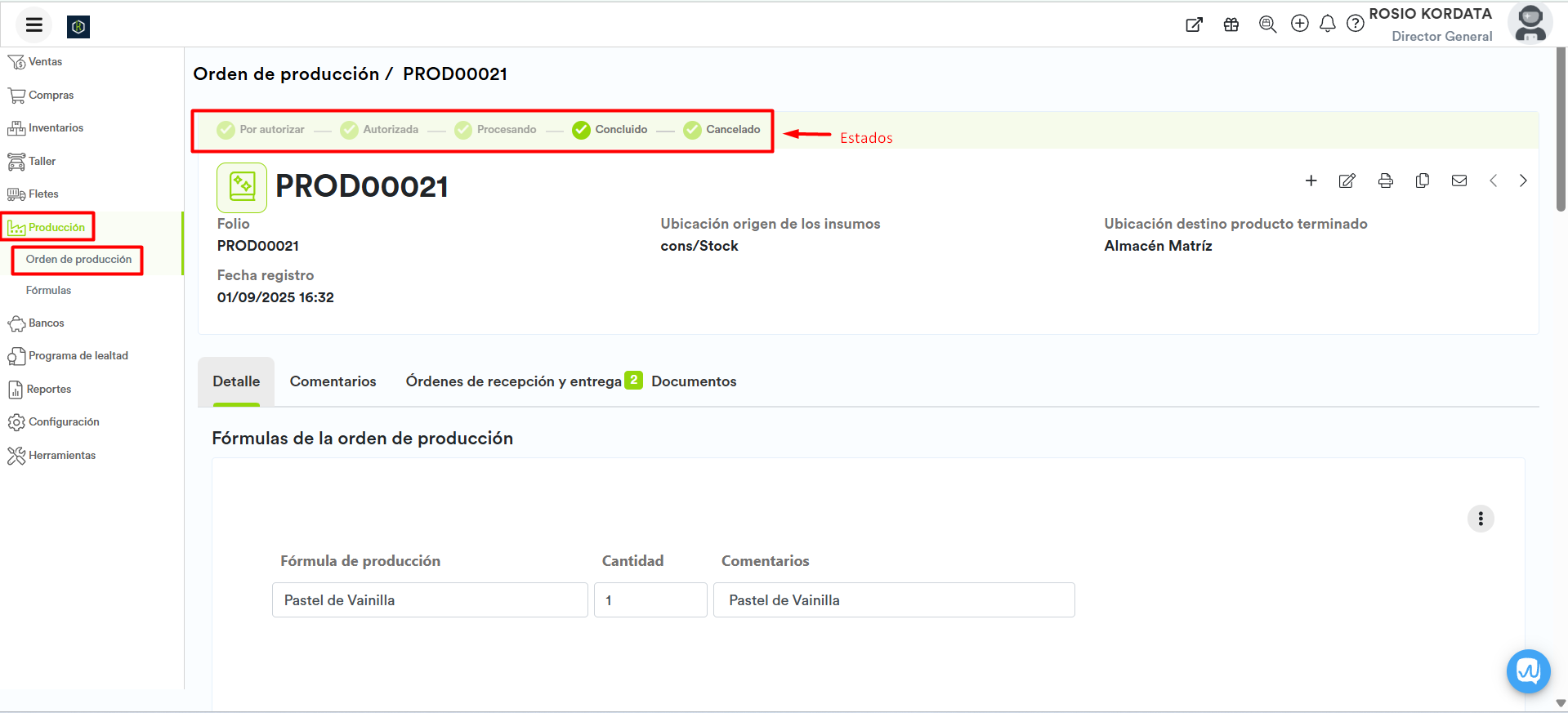Open Órdenes de recepción y entrega tab

coord(514,381)
